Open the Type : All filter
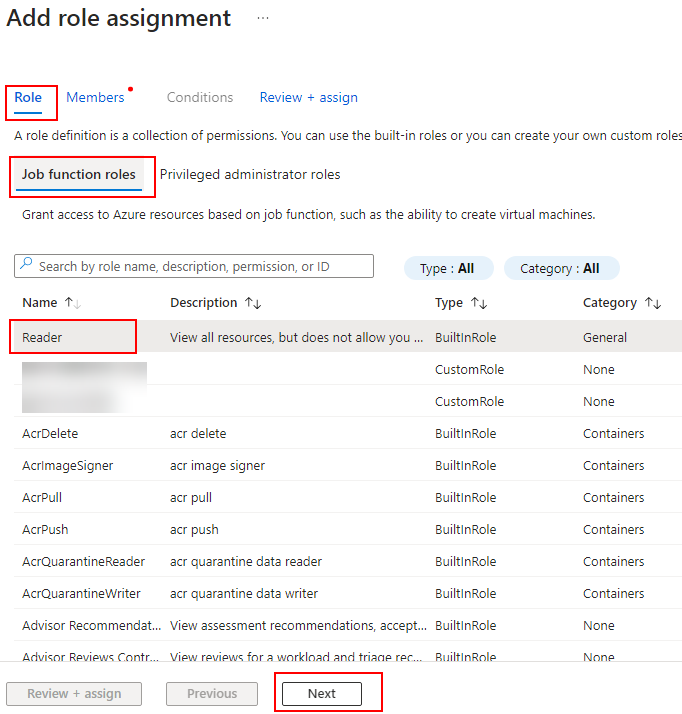This screenshot has height=714, width=682. 448,268
